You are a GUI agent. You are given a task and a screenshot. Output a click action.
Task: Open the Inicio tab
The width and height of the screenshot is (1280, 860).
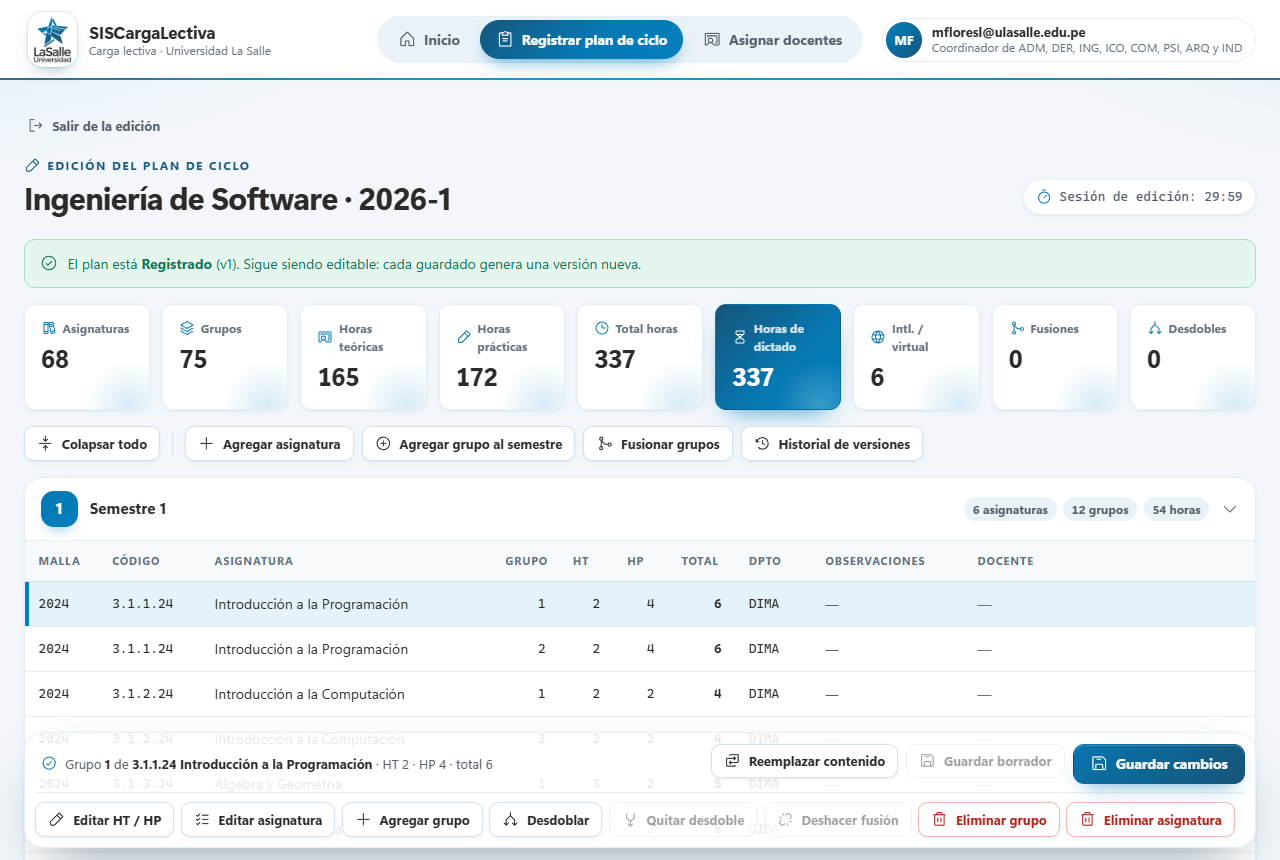430,40
